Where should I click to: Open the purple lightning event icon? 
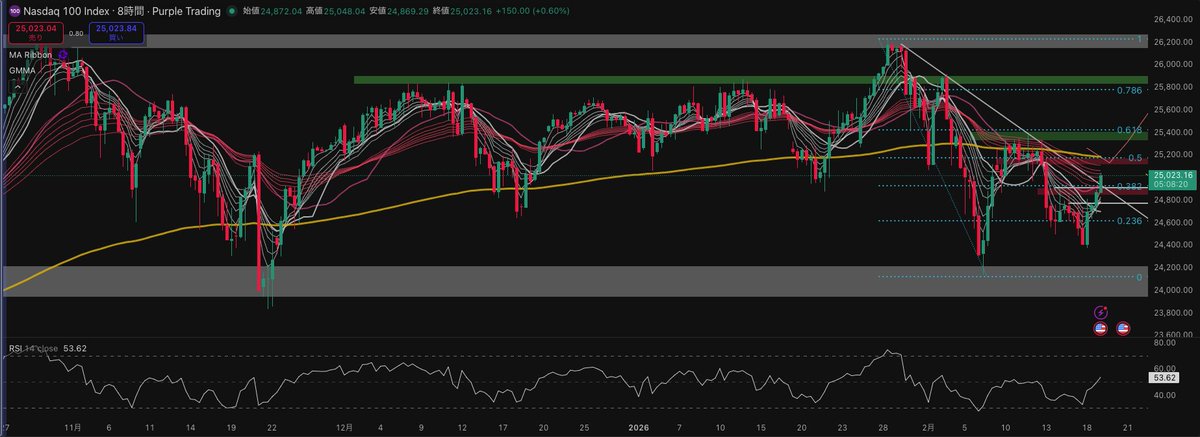tap(1102, 312)
